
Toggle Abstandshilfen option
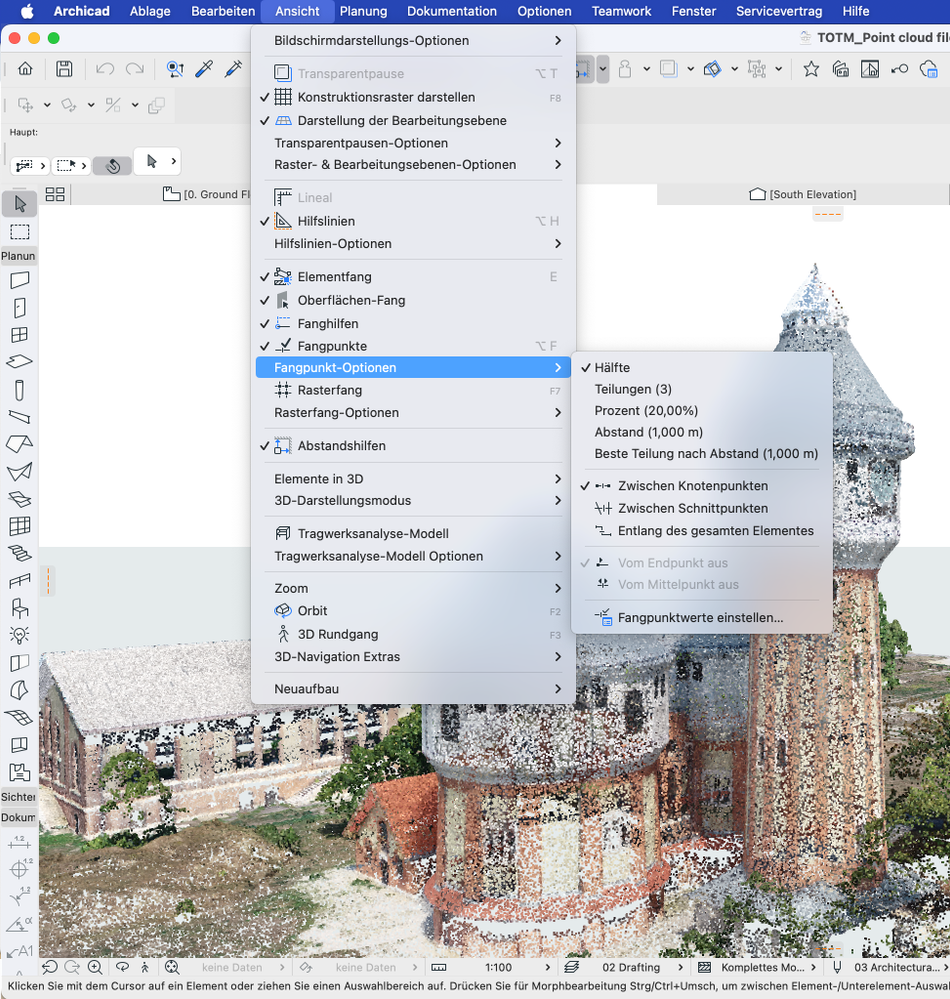414,445
